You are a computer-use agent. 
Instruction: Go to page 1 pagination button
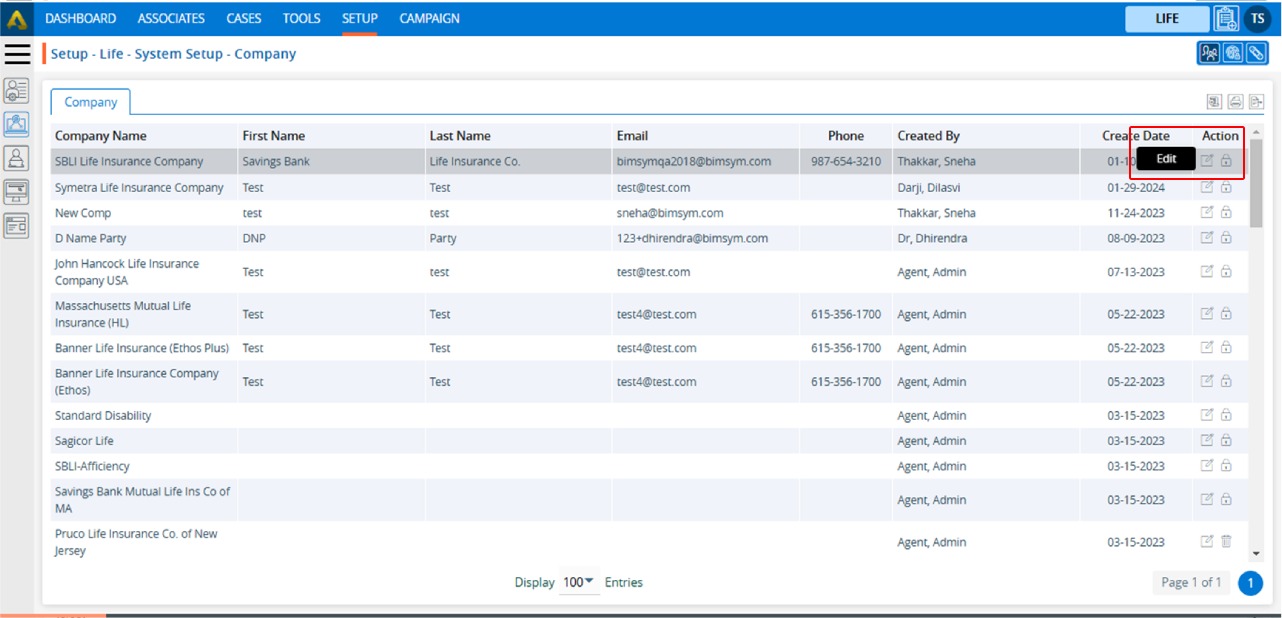(x=1250, y=583)
